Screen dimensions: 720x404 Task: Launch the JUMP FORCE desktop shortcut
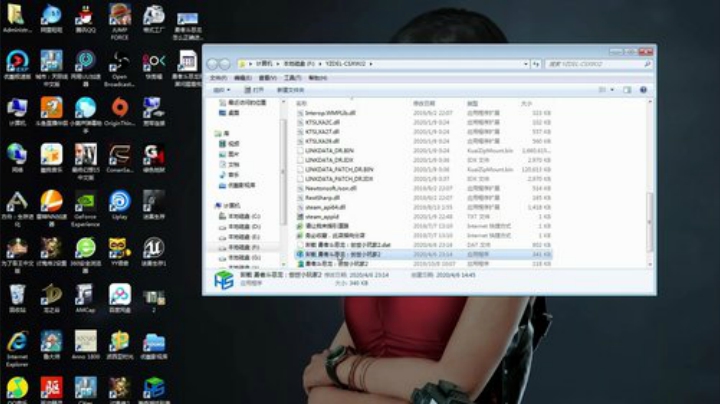pos(119,21)
